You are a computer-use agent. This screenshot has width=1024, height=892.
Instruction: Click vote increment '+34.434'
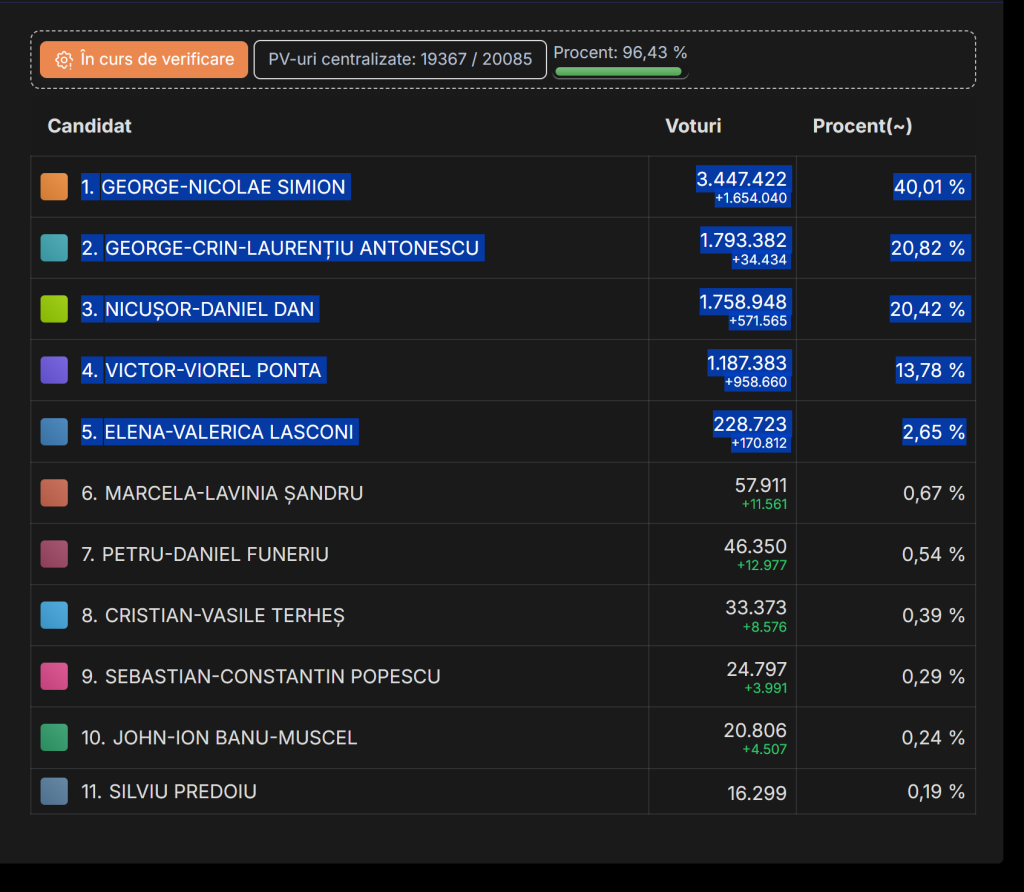point(760,260)
